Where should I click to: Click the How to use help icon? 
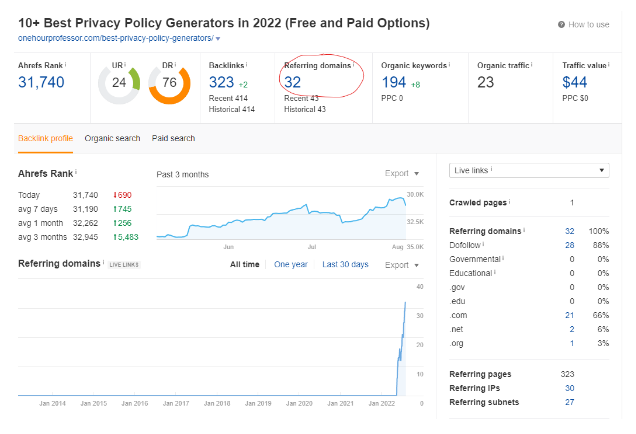[x=561, y=25]
